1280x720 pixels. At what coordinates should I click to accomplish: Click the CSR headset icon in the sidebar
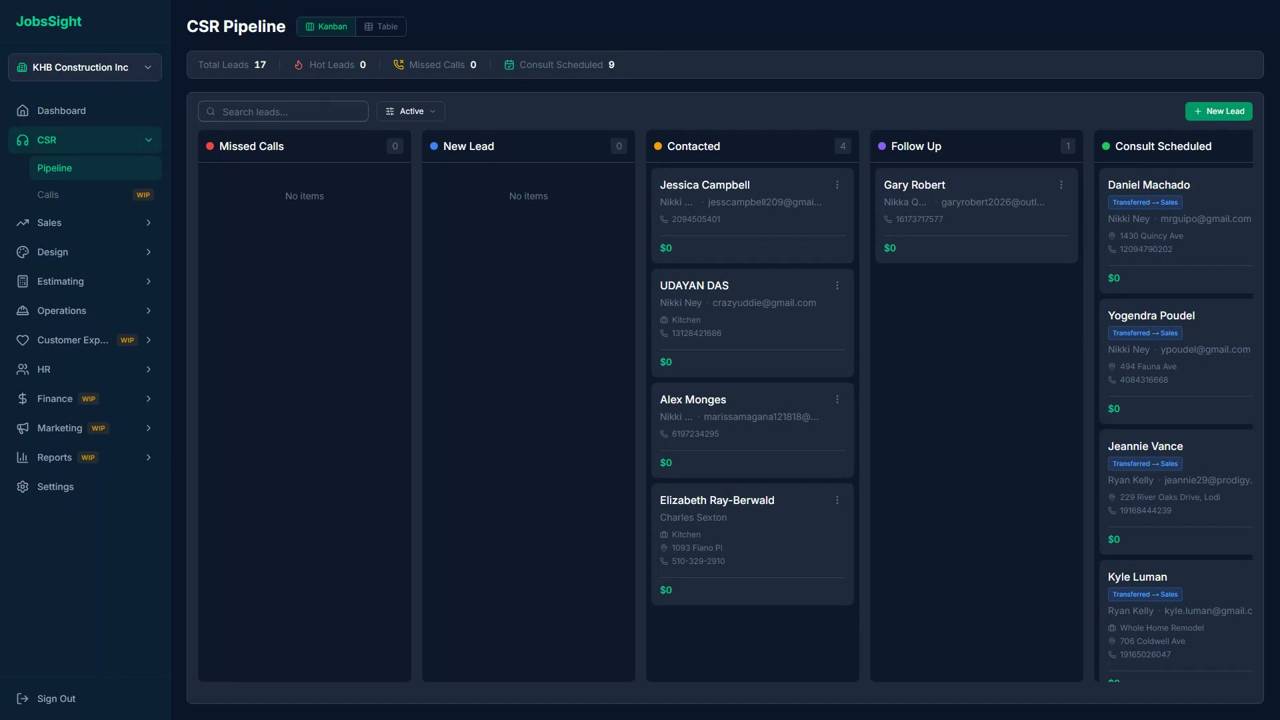[22, 140]
